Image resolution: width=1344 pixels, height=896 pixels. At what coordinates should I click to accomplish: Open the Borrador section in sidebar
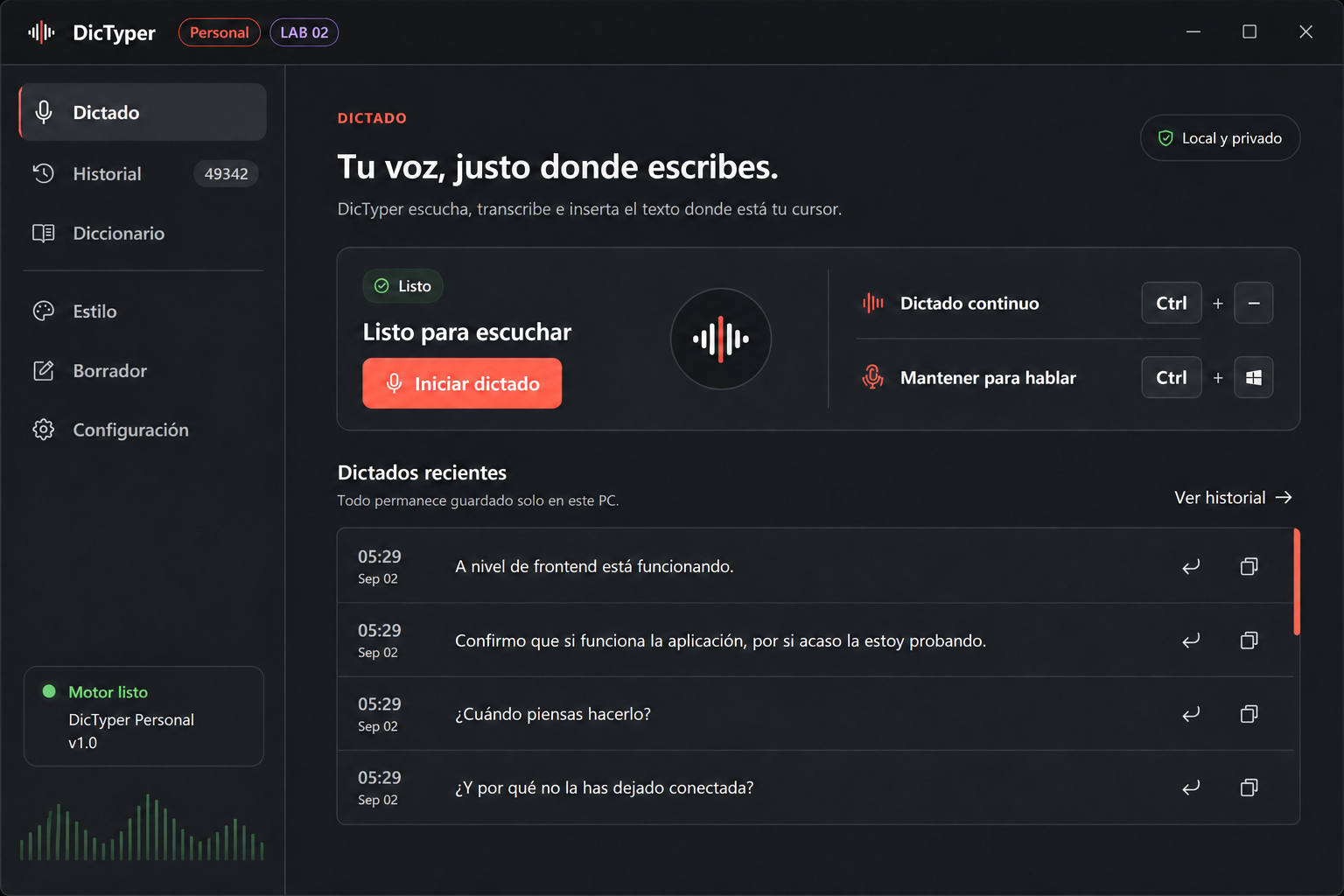[143, 370]
